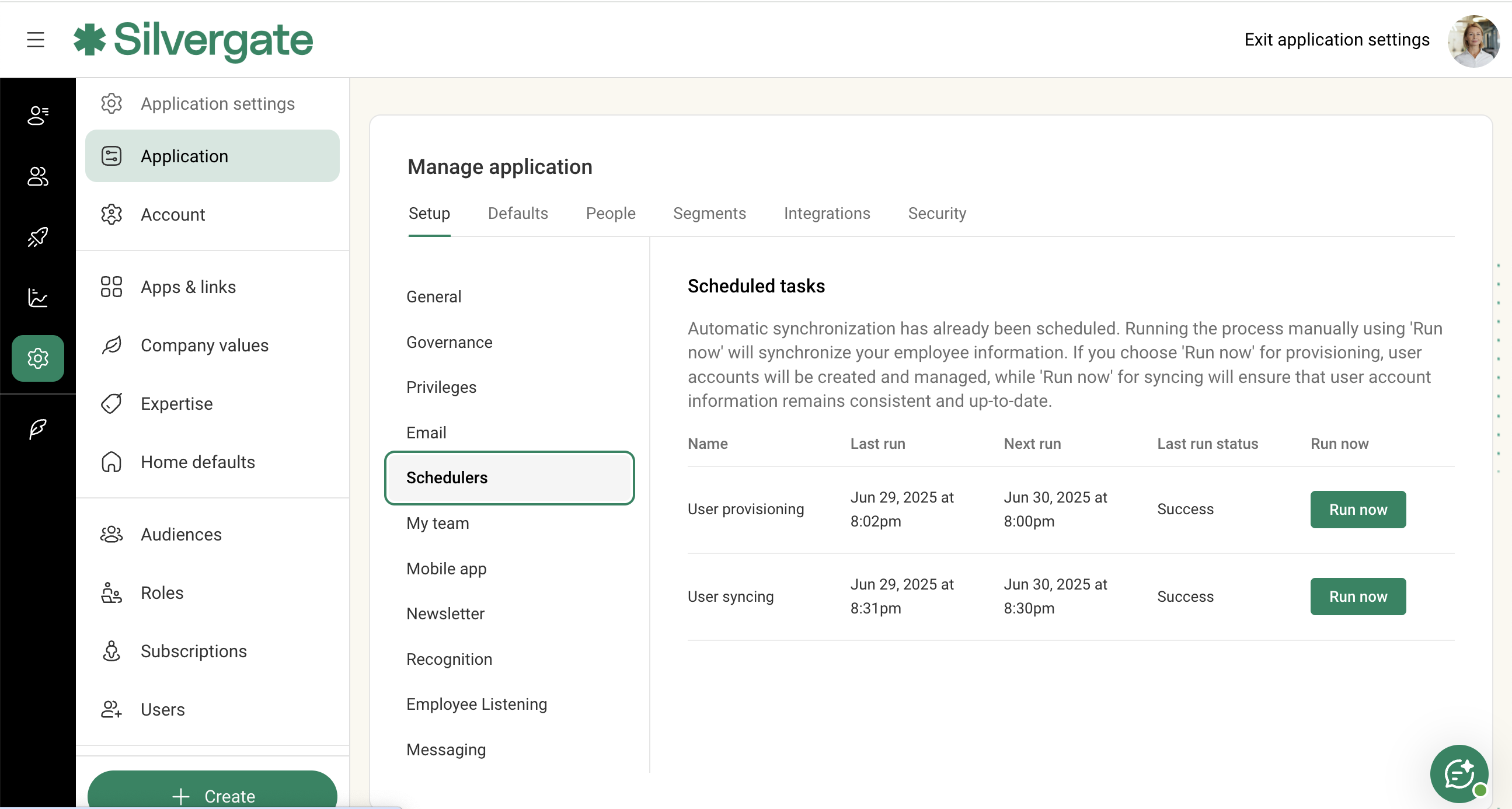Viewport: 1512px width, 809px height.
Task: Open the Security tab
Action: pos(937,214)
